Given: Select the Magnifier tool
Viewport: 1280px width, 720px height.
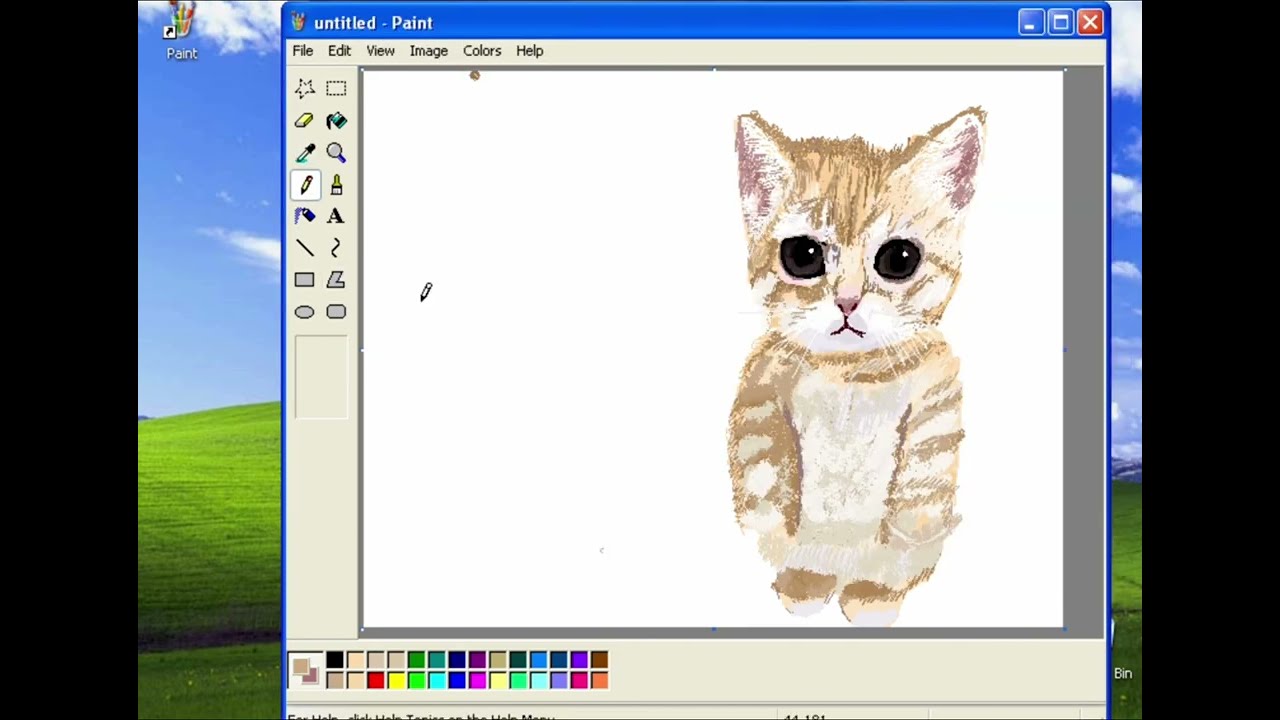Looking at the screenshot, I should pyautogui.click(x=336, y=152).
